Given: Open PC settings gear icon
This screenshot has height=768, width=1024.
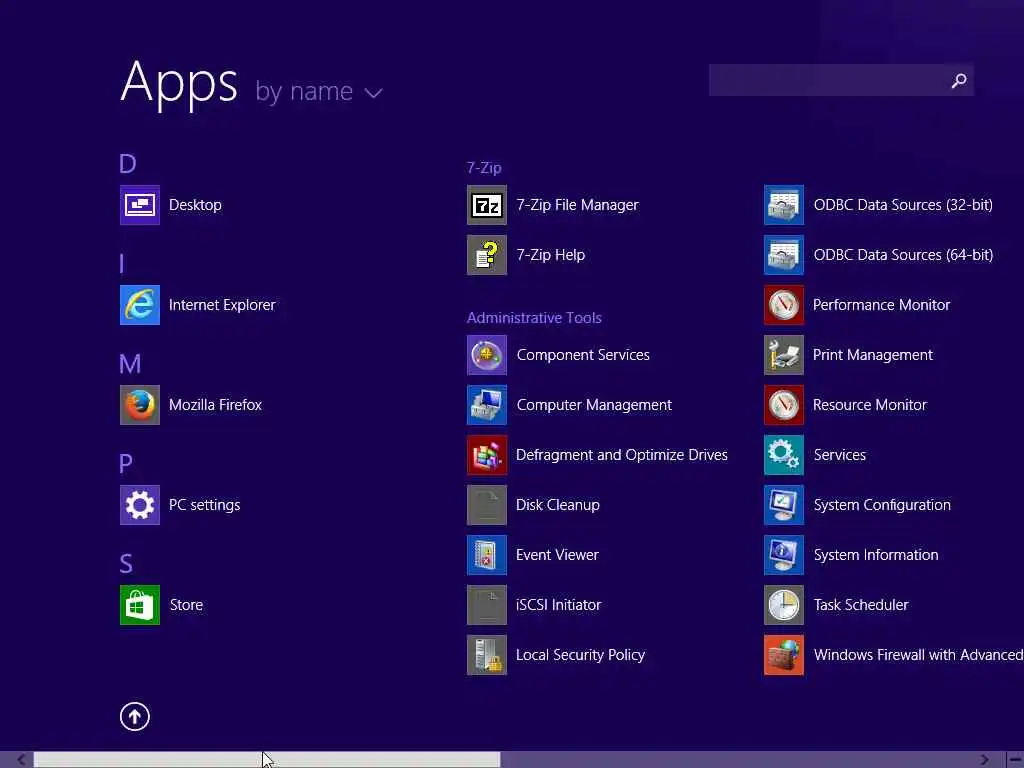Looking at the screenshot, I should 140,505.
